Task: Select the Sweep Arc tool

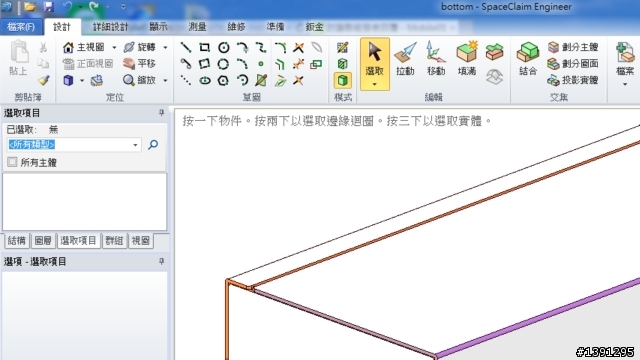Action: (242, 80)
